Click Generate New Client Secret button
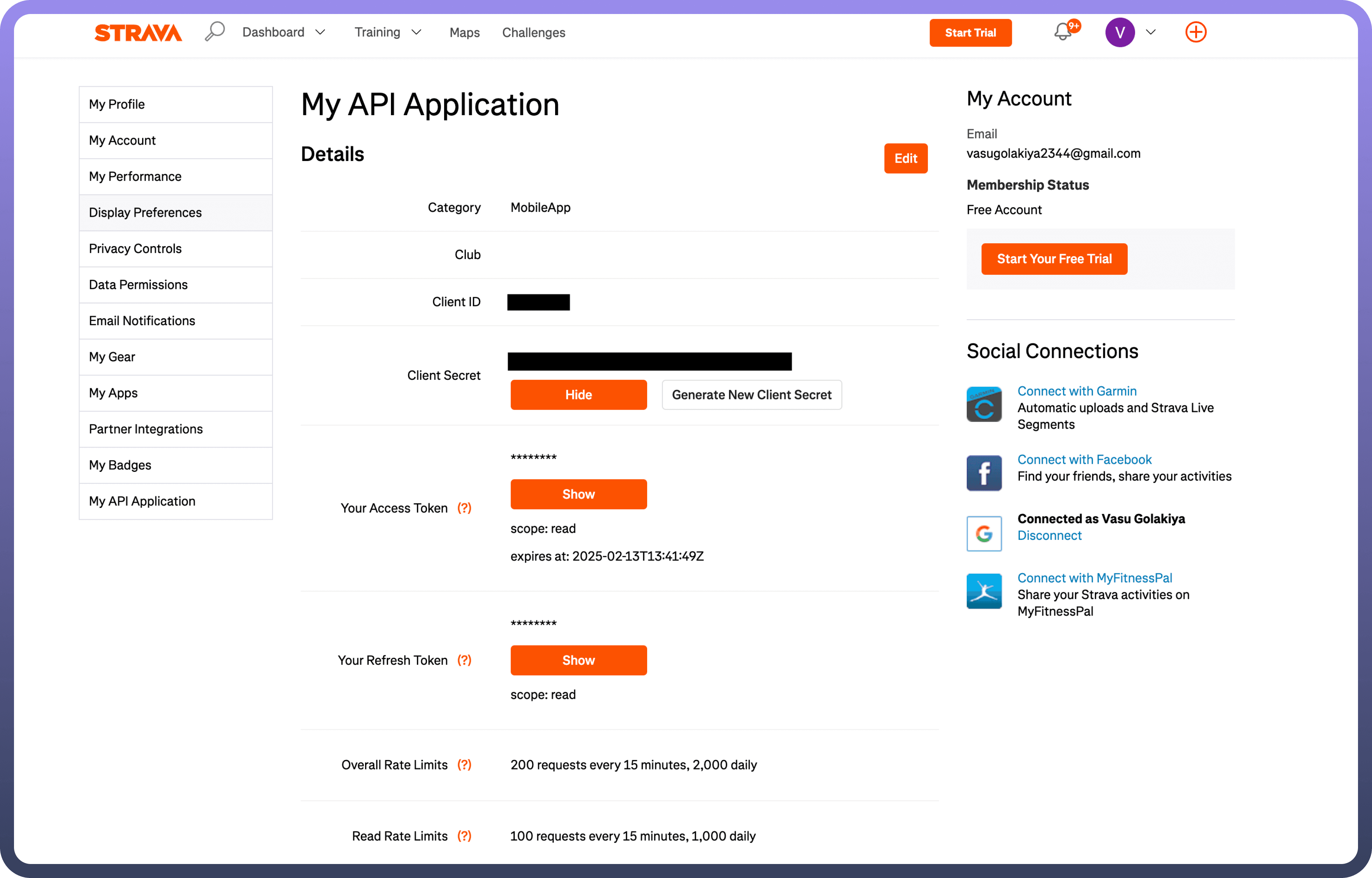This screenshot has width=1372, height=878. point(751,395)
